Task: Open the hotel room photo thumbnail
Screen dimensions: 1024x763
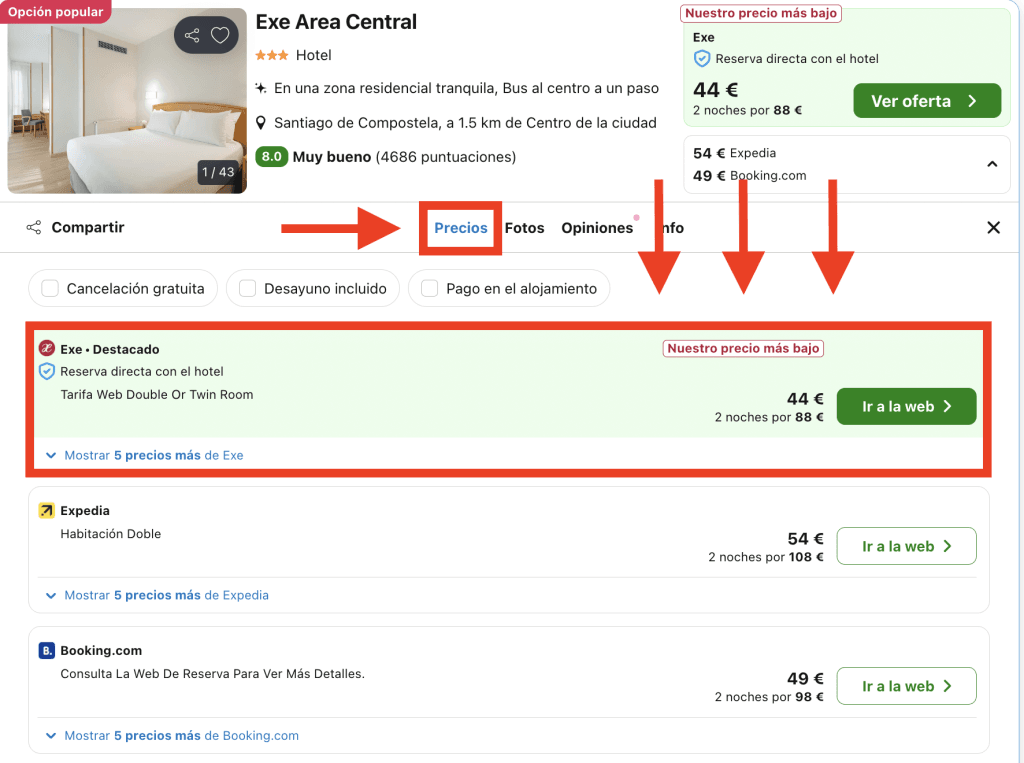Action: (127, 101)
